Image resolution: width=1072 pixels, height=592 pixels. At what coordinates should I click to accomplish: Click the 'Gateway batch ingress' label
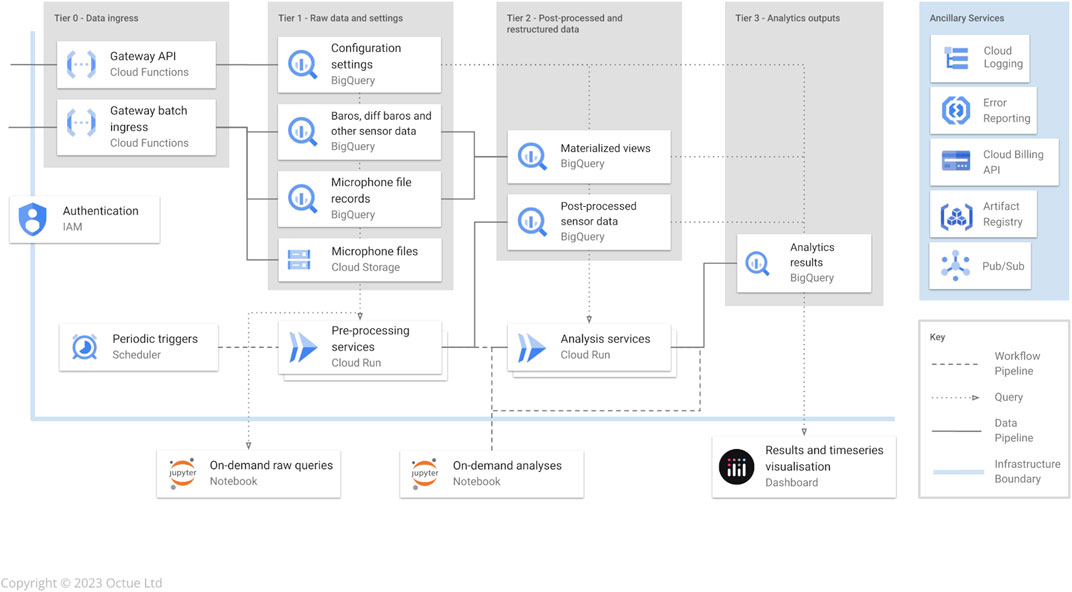click(148, 119)
